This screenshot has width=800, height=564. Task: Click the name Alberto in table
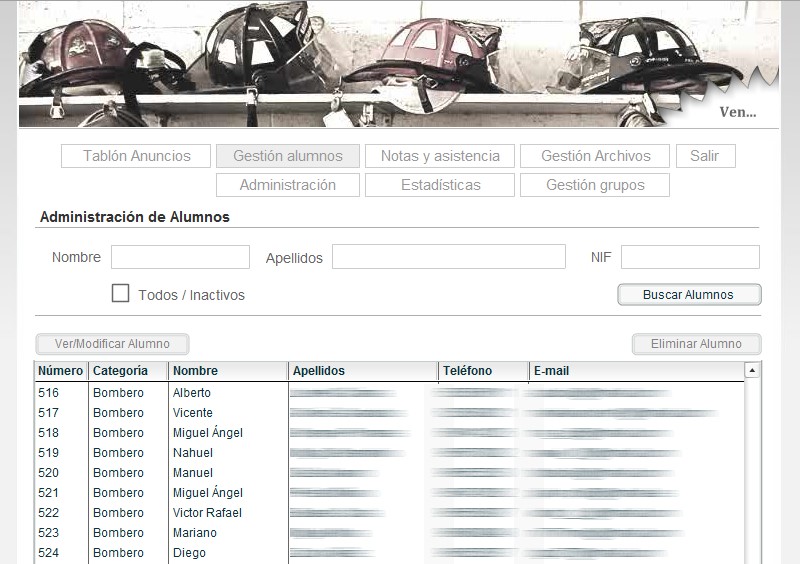click(x=191, y=393)
